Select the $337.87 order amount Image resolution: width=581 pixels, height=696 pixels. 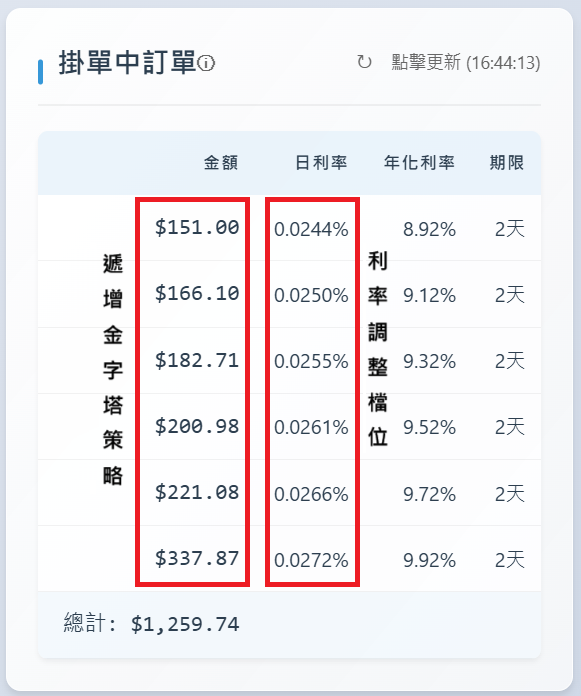[197, 558]
